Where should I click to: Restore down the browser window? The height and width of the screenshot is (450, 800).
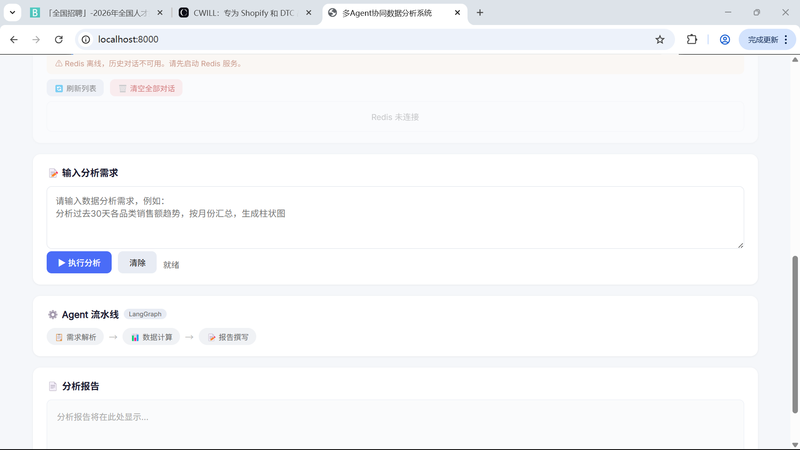(757, 13)
